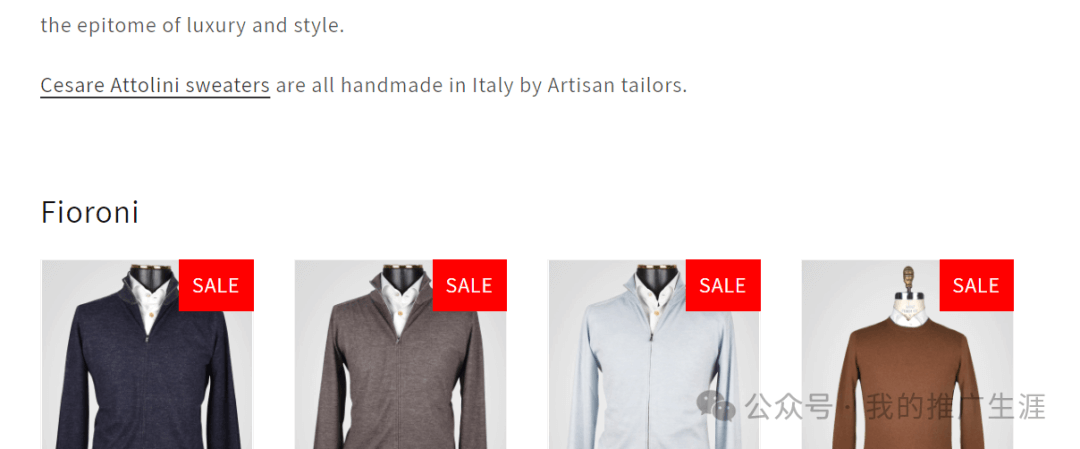Viewport: 1080px width, 449px height.
Task: Click the Fioroni section heading
Action: pyautogui.click(x=90, y=212)
